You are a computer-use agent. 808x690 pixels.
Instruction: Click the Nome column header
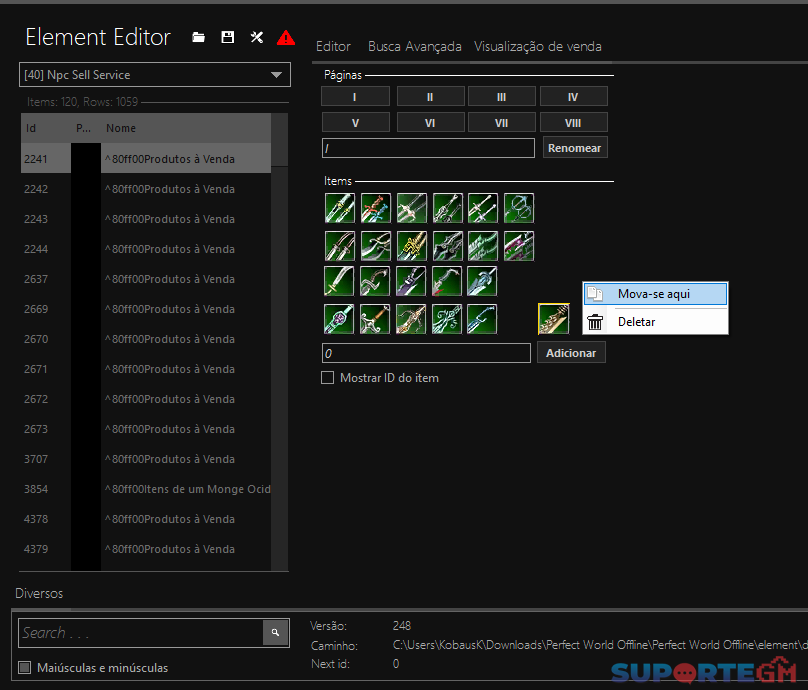[186, 128]
